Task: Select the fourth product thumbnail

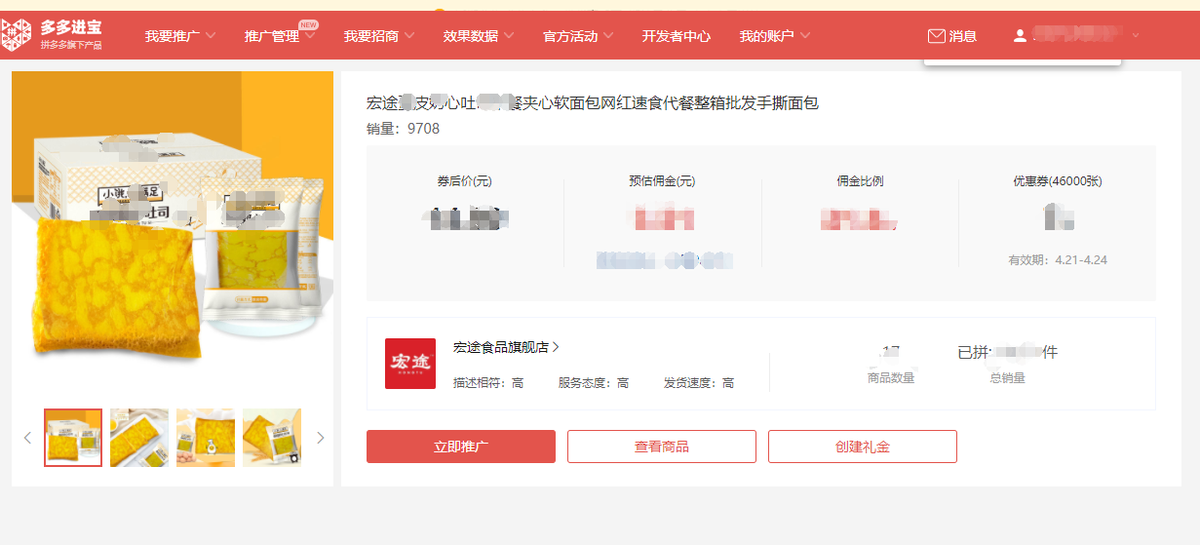Action: click(x=271, y=438)
